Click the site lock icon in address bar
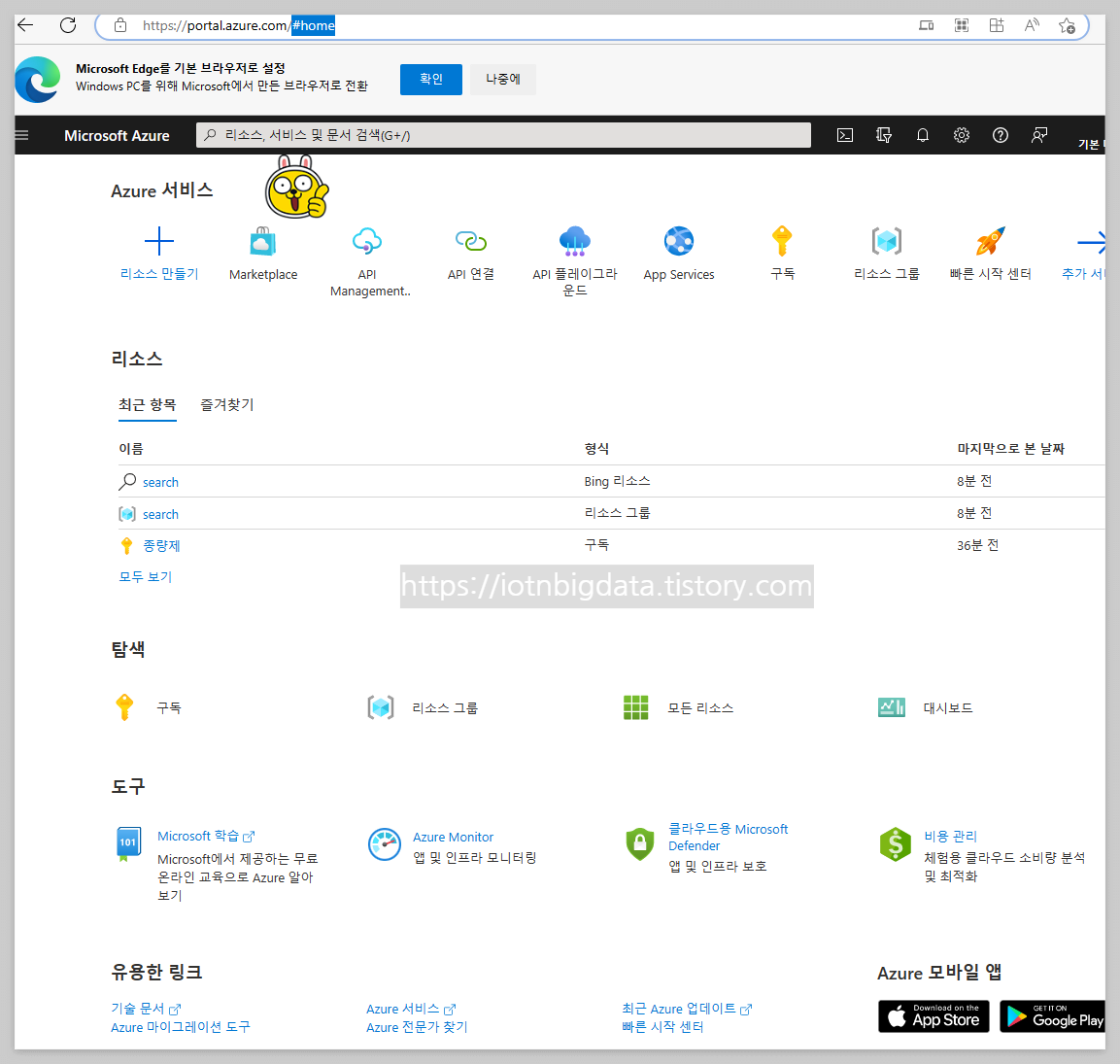Screen dimensions: 1120x1064 [120, 25]
